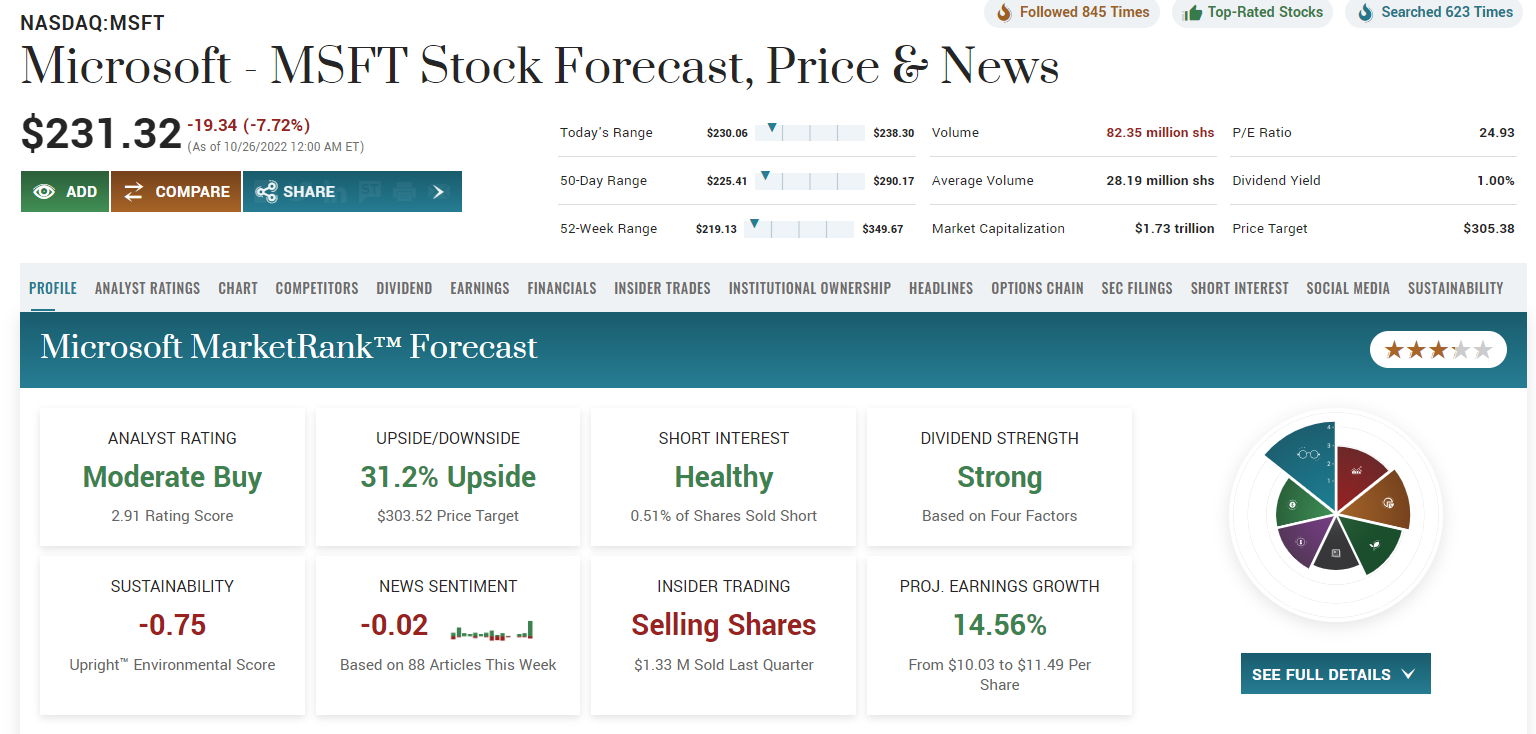The image size is (1536, 734).
Task: Click the -19.34 (-7.72%) price change
Action: (x=249, y=125)
